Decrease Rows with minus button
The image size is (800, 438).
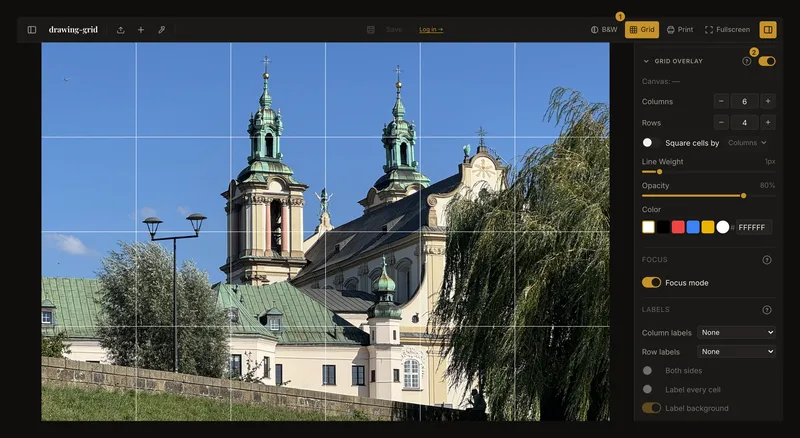[721, 123]
